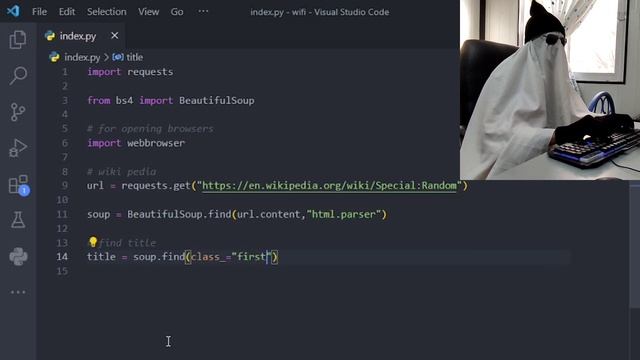This screenshot has width=640, height=360.
Task: Click the 'find title' comment on line 13
Action: point(127,243)
